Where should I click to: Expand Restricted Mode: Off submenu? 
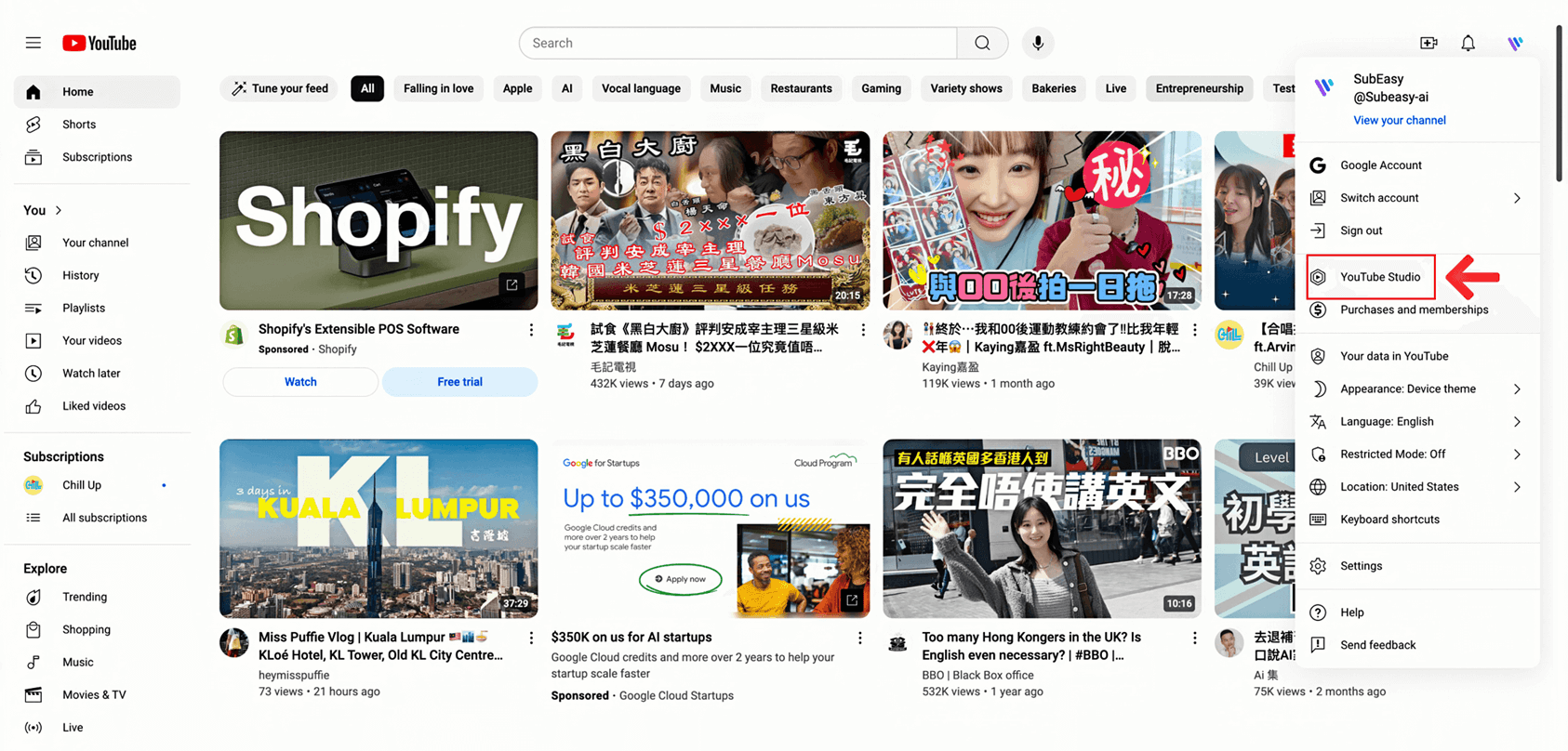click(1417, 455)
